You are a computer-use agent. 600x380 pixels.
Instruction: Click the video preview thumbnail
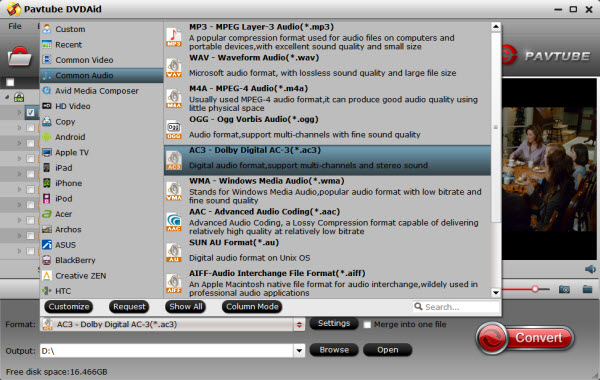click(x=550, y=168)
